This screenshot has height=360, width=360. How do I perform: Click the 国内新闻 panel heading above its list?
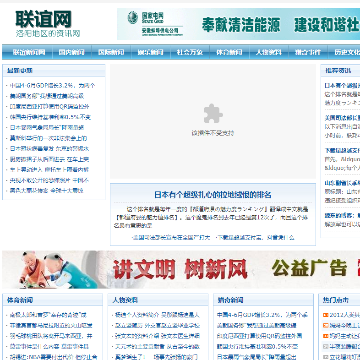[231, 300]
